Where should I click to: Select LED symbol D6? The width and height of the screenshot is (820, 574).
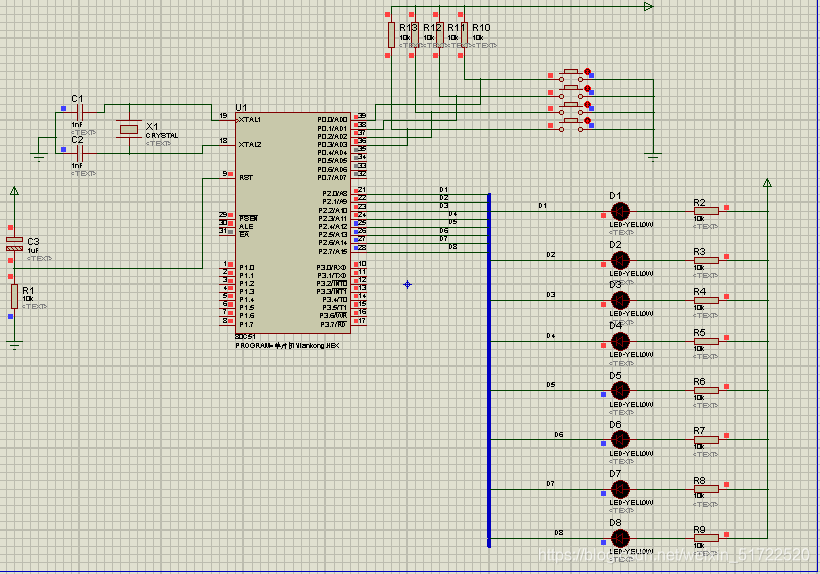(x=620, y=439)
